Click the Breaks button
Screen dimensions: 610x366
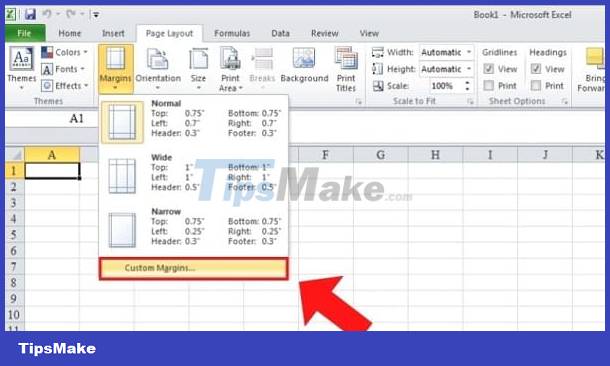tap(262, 69)
